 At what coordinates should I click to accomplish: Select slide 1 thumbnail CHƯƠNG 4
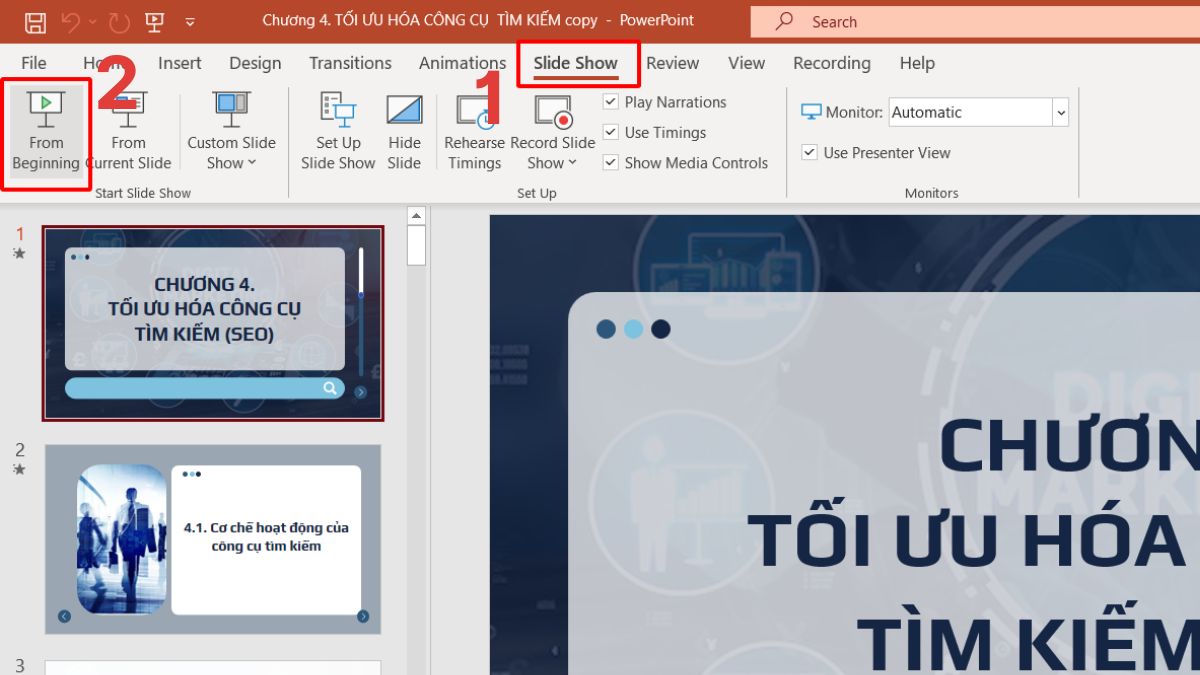[x=213, y=323]
